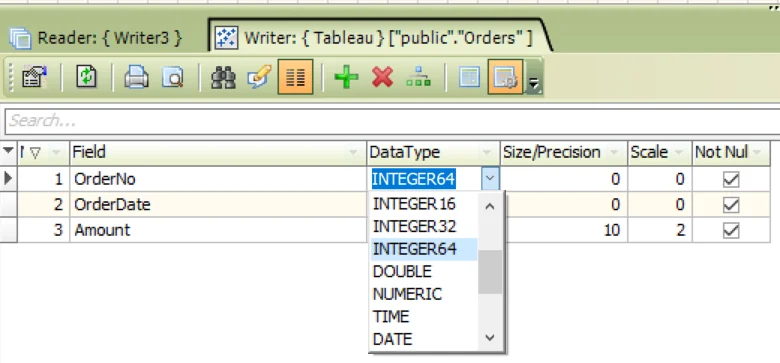Sort by the Not Null column header
Screen dimensions: 780x363
pyautogui.click(x=731, y=152)
